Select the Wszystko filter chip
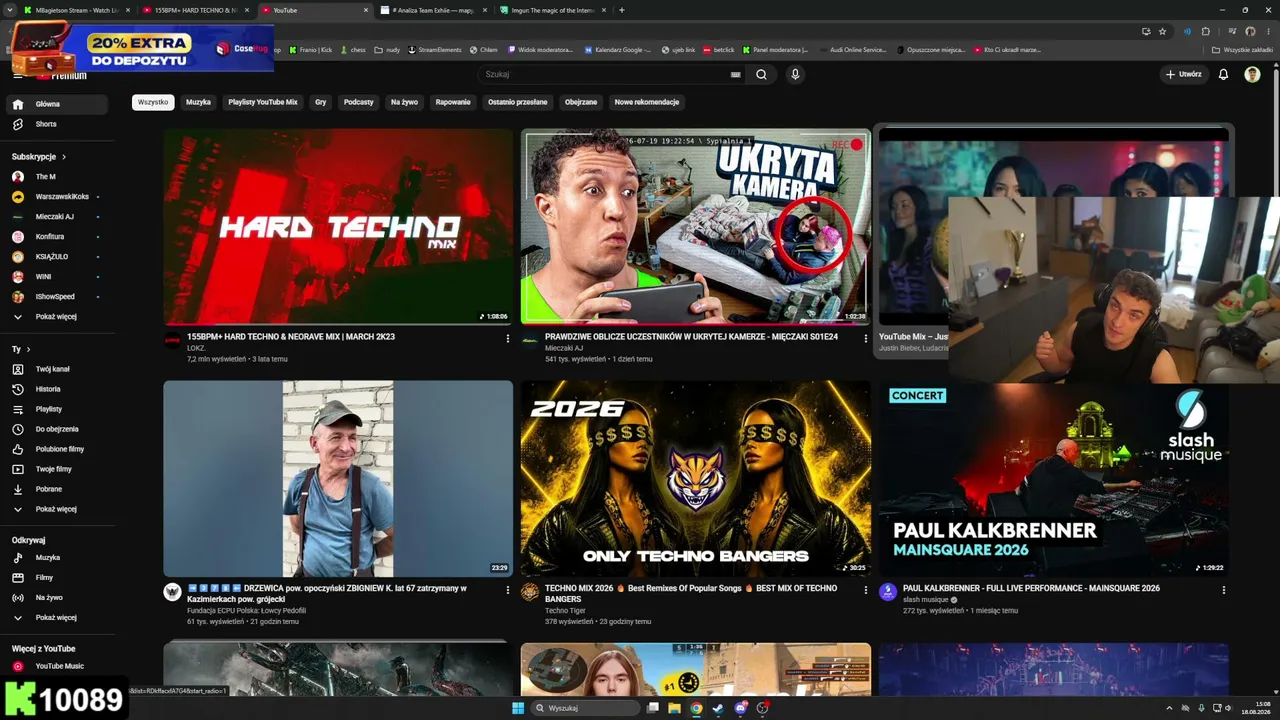 pos(153,102)
